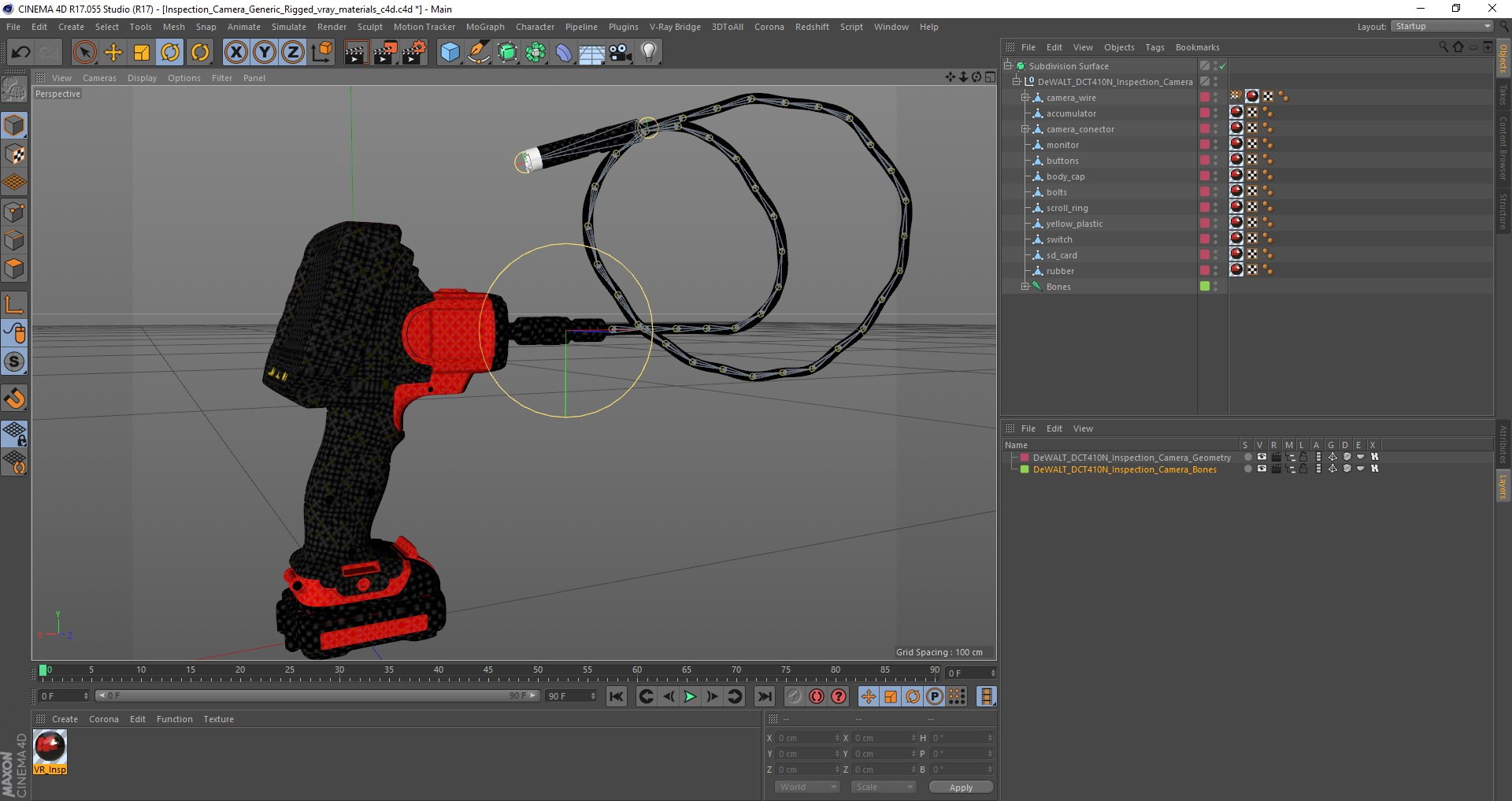
Task: Switch to Texture mode in the left palette
Action: pos(14,154)
